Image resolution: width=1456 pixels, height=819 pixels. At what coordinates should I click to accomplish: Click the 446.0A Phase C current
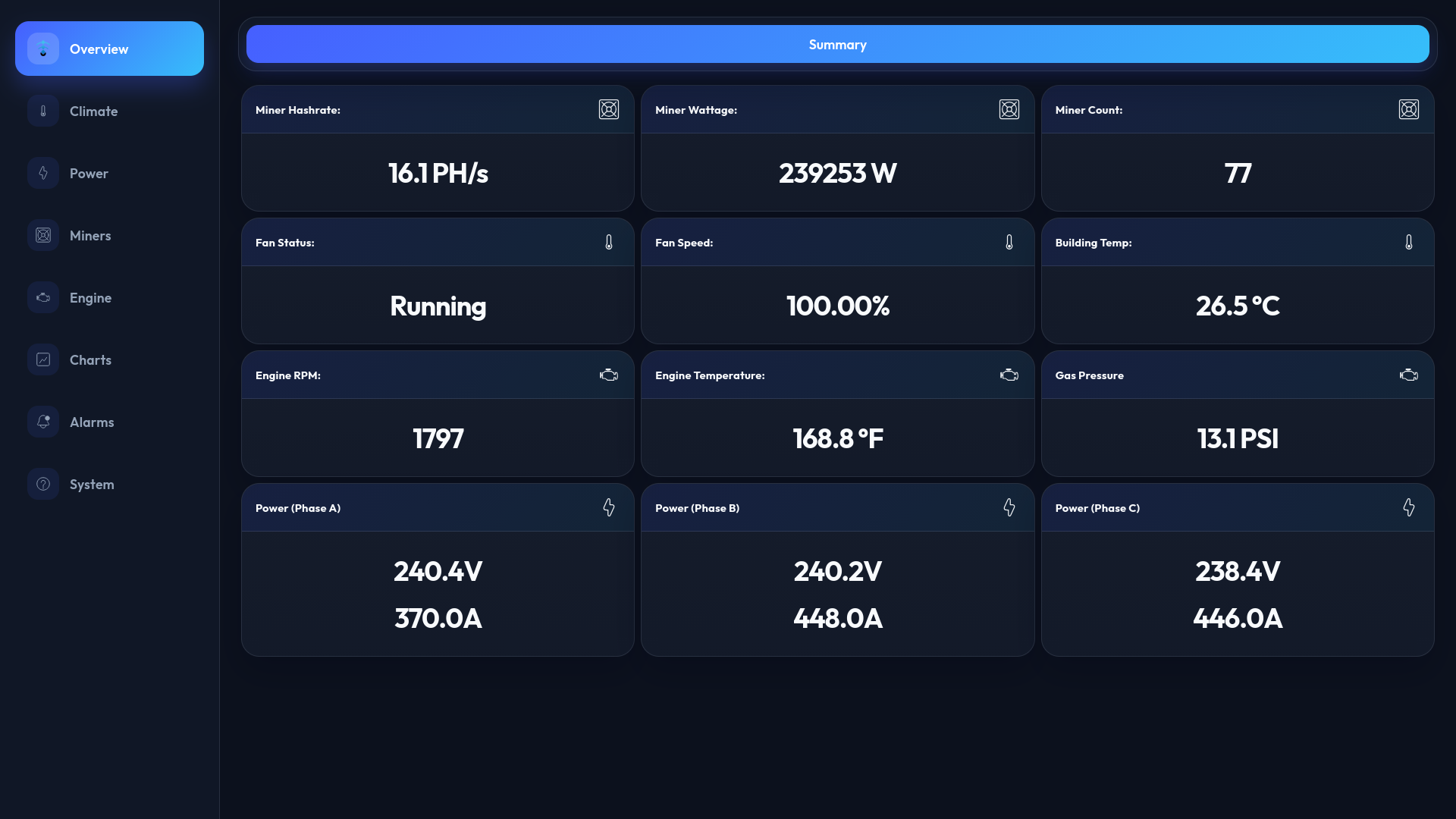click(1238, 618)
